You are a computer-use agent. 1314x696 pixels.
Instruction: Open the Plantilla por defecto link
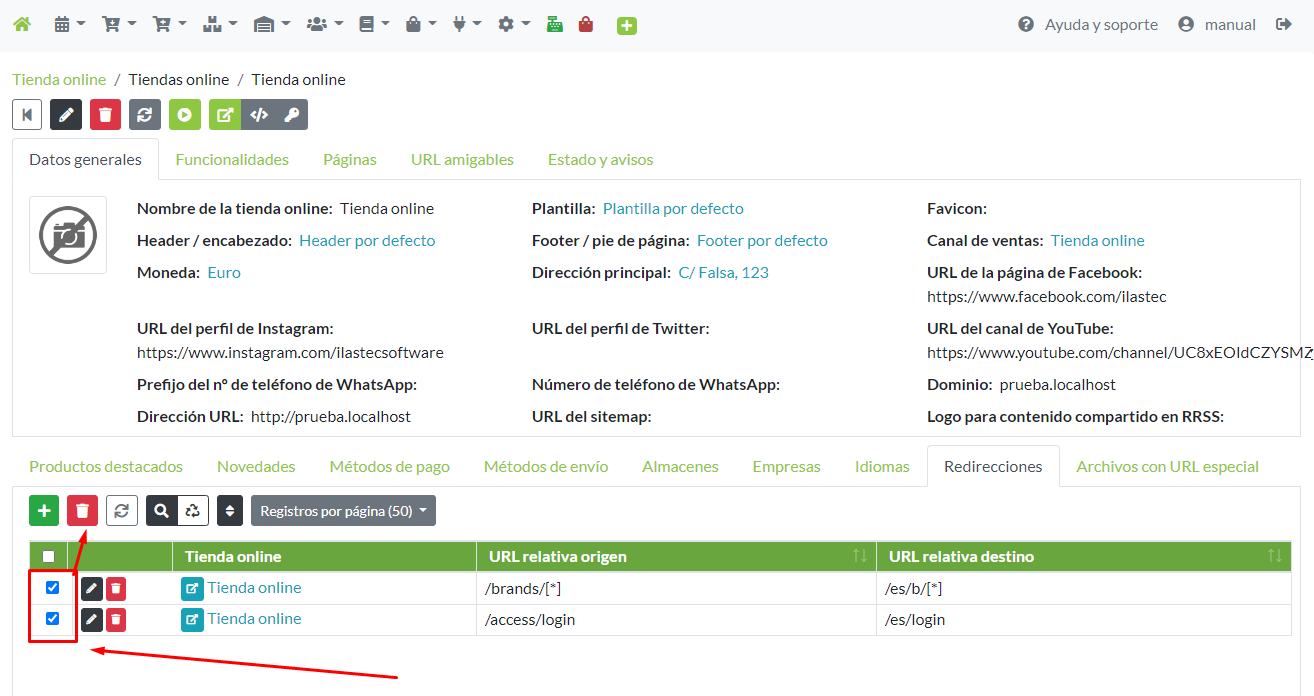coord(673,209)
